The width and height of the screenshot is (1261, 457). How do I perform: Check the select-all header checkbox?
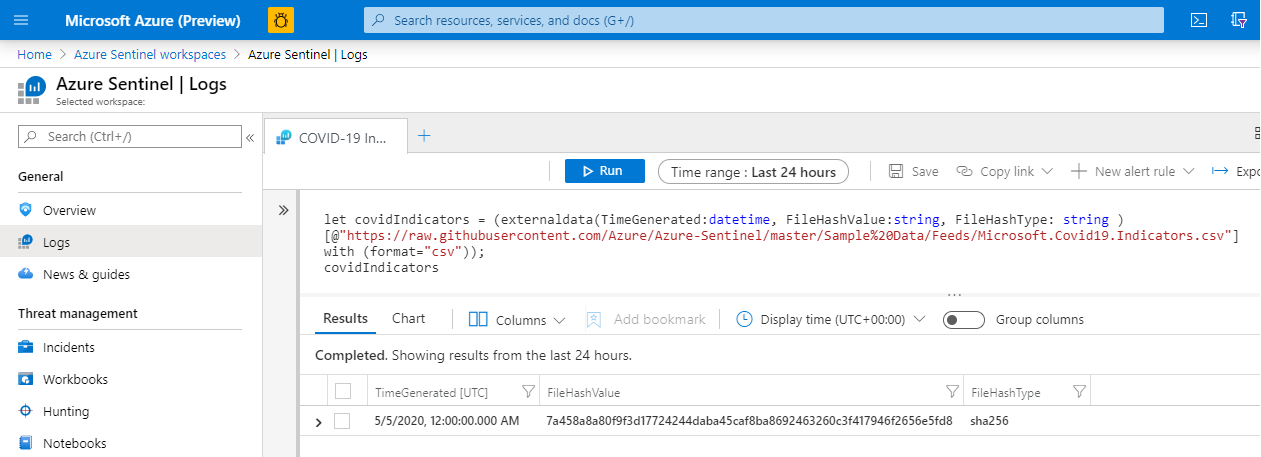343,391
